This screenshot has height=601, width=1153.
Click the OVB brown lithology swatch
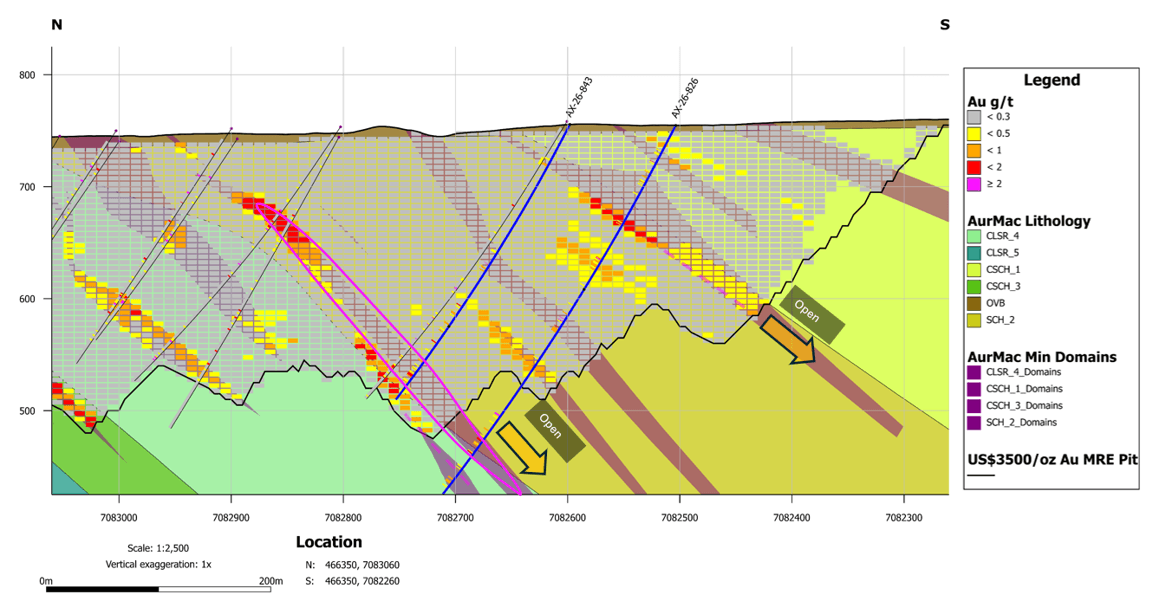974,303
